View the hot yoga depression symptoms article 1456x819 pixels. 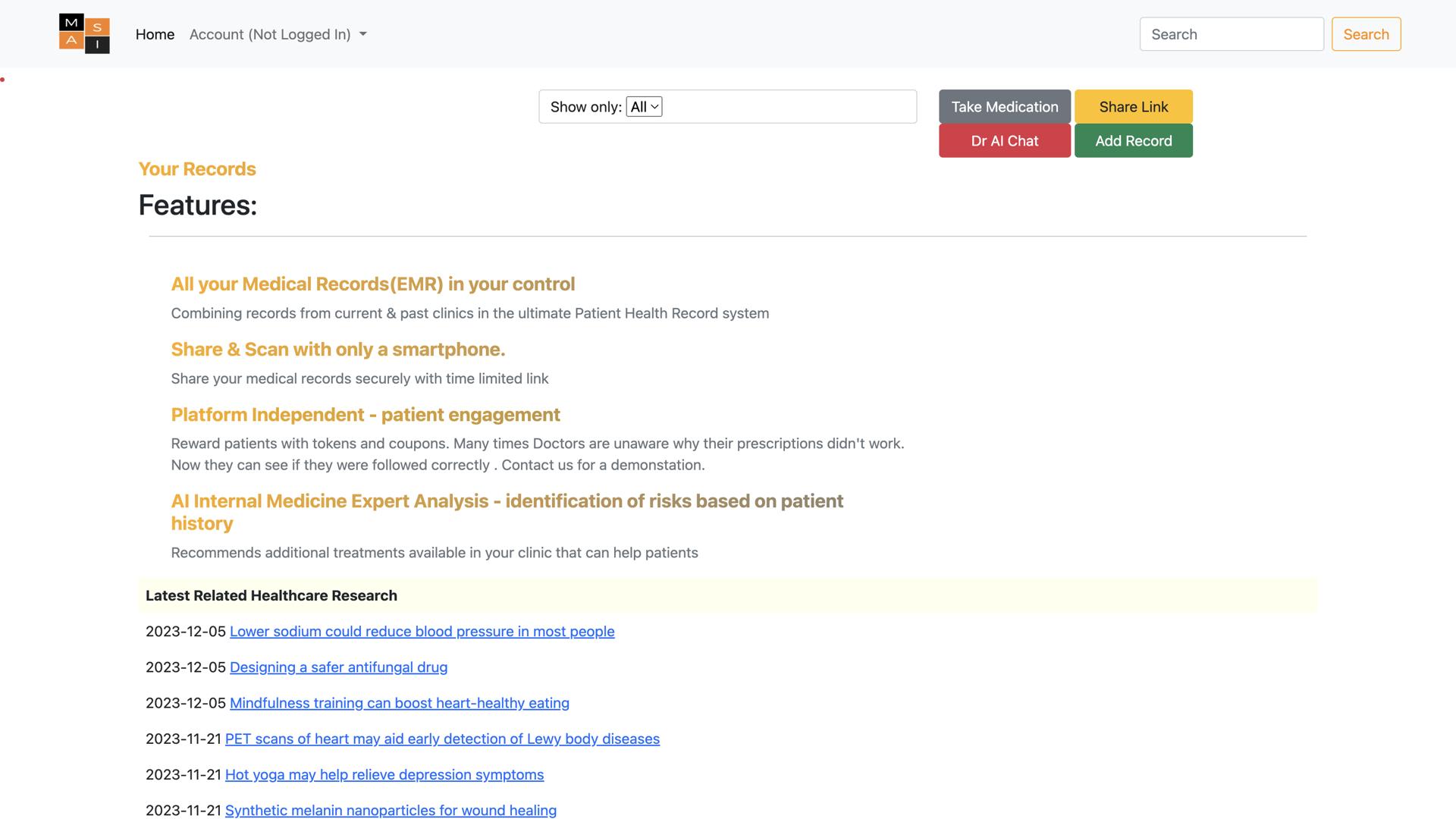384,774
